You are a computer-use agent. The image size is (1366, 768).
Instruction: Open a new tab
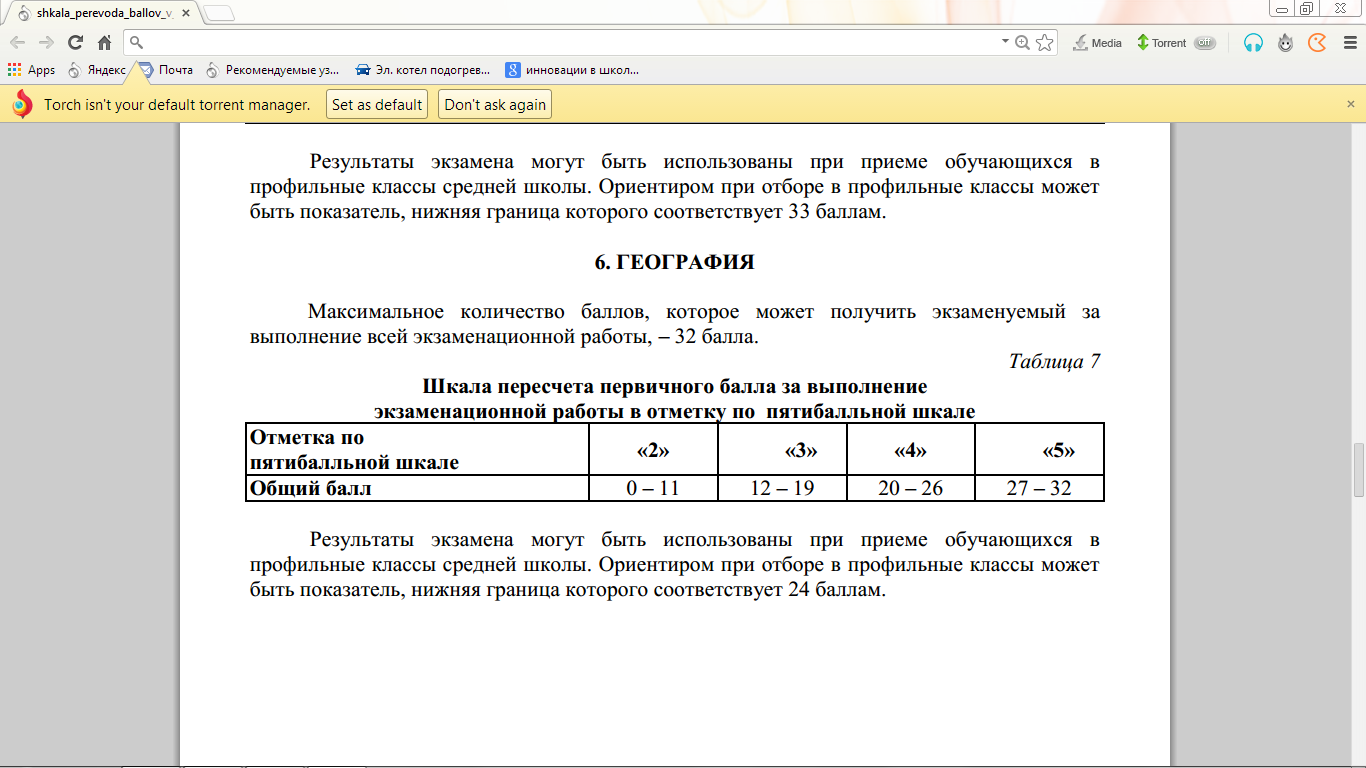pos(219,13)
